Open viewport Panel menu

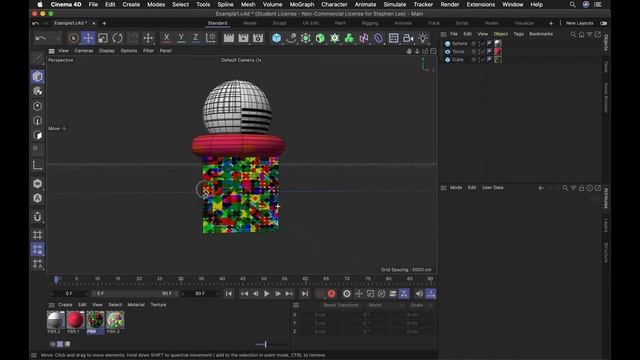165,51
